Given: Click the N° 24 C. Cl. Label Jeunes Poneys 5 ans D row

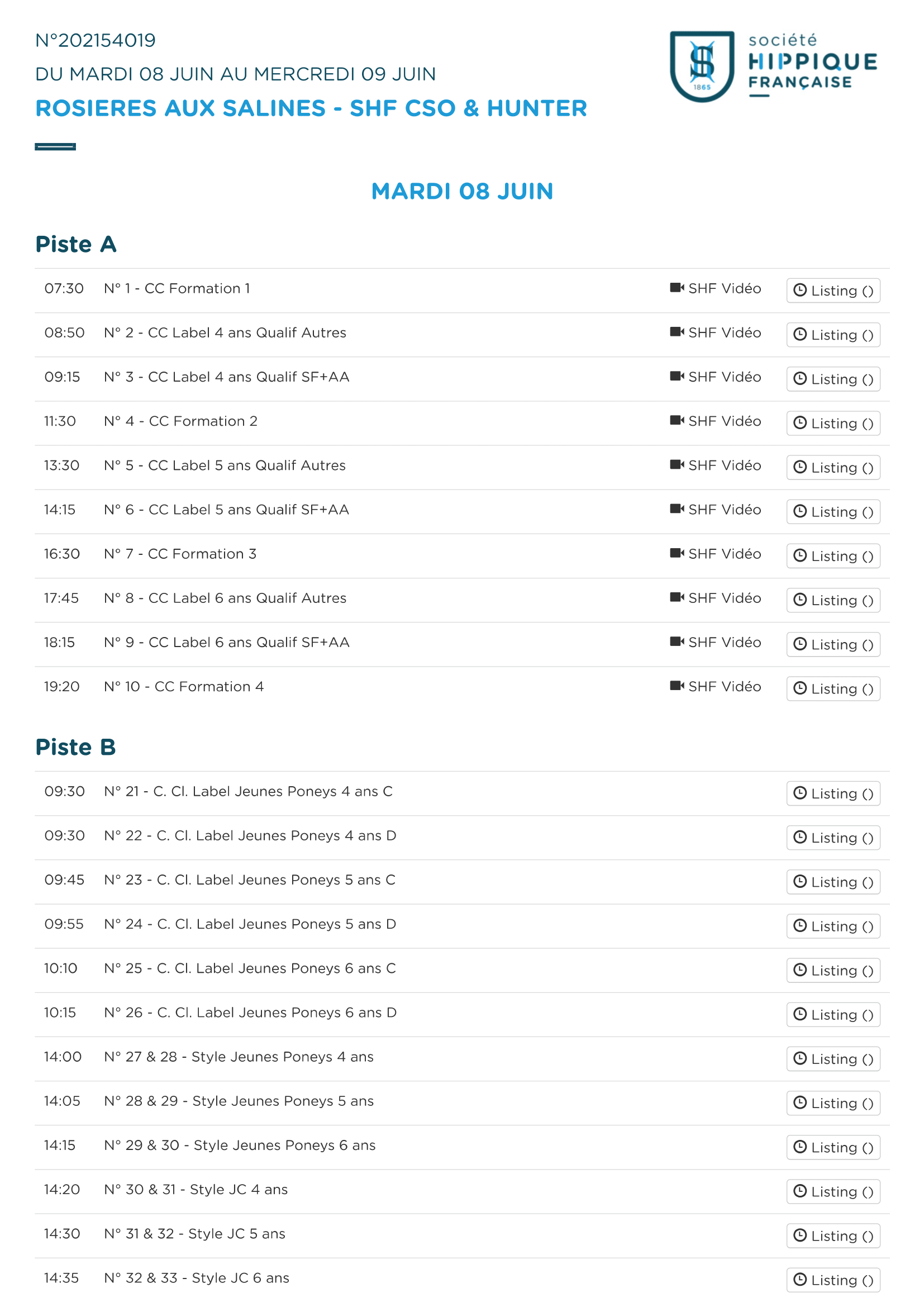Looking at the screenshot, I should tap(462, 926).
